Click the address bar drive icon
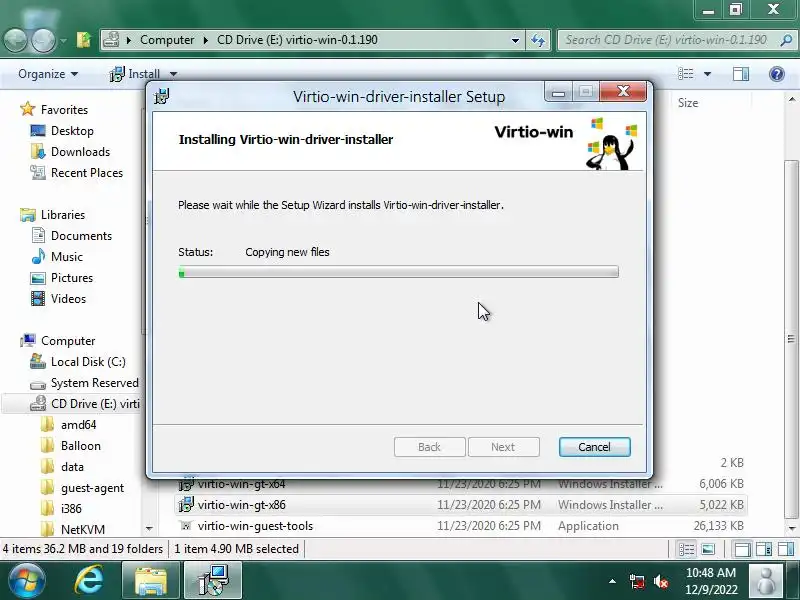This screenshot has height=600, width=800. pyautogui.click(x=111, y=40)
